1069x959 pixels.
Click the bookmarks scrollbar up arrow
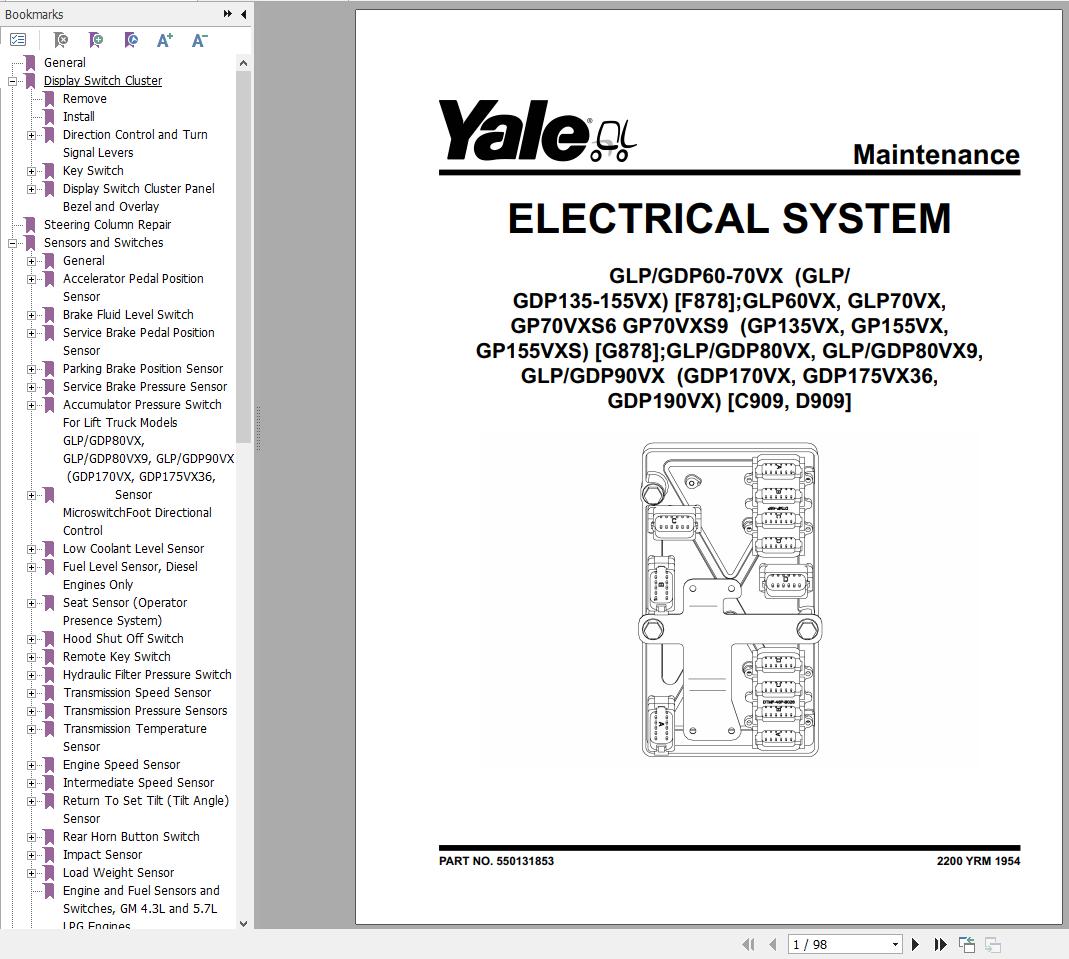pyautogui.click(x=243, y=63)
